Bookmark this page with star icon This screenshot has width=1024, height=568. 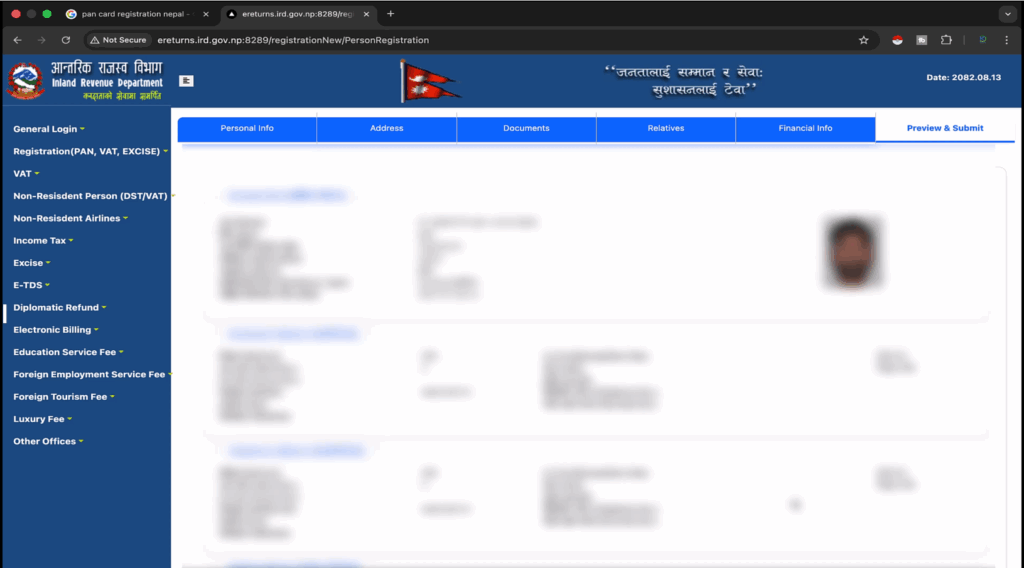click(863, 40)
